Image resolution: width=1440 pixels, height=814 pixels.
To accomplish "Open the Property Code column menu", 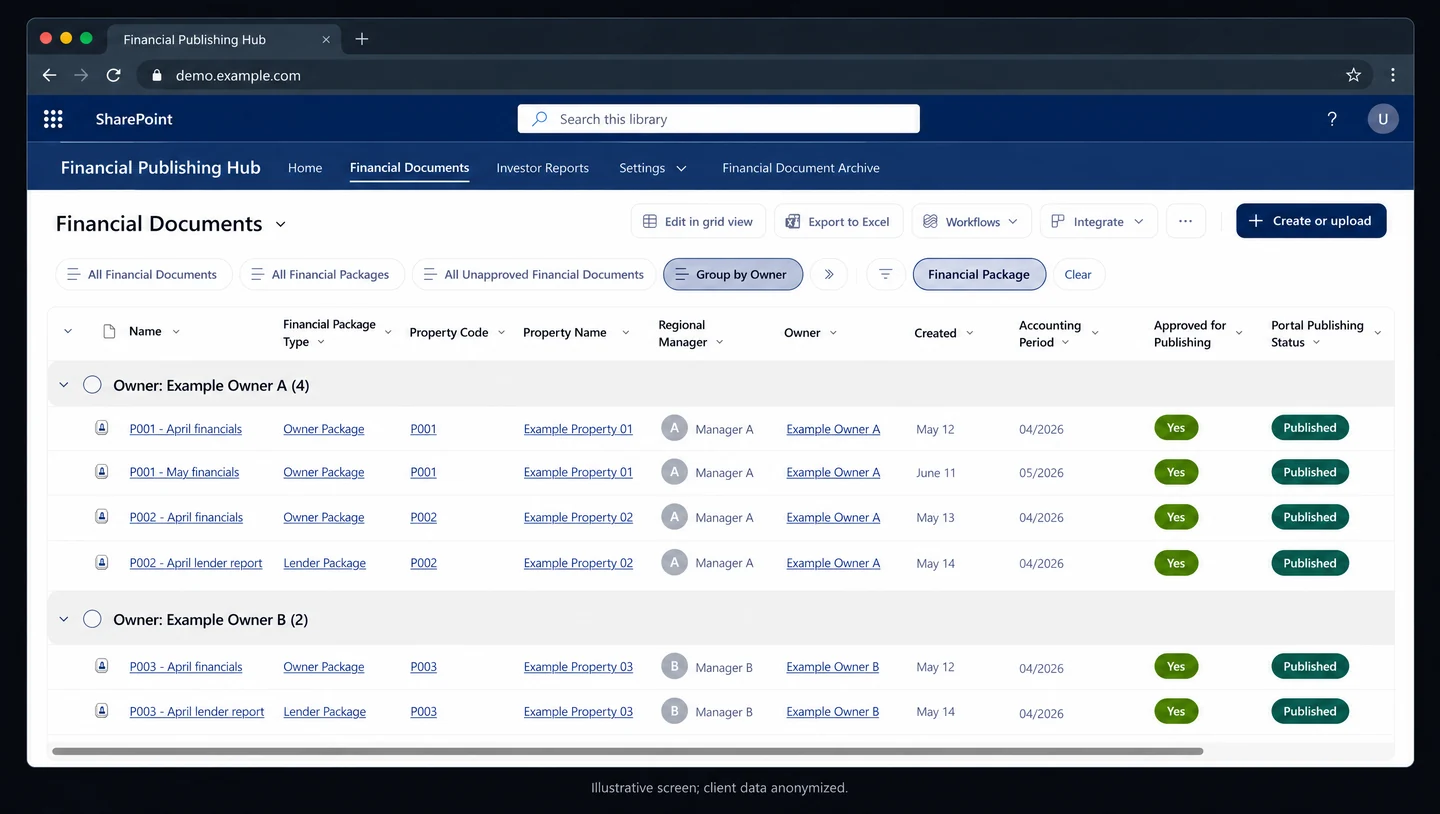I will click(501, 333).
